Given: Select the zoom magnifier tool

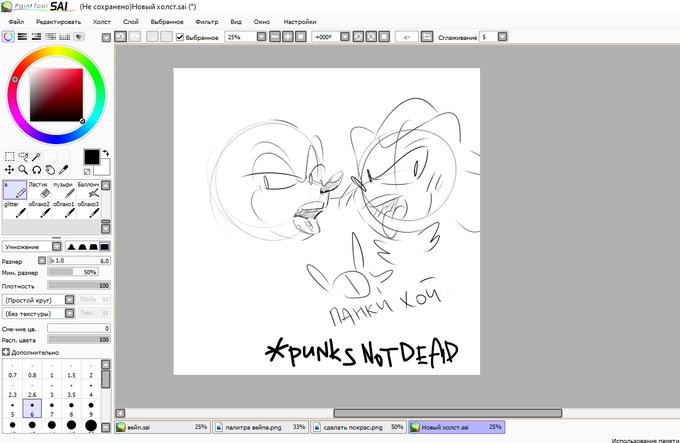Looking at the screenshot, I should tap(23, 170).
